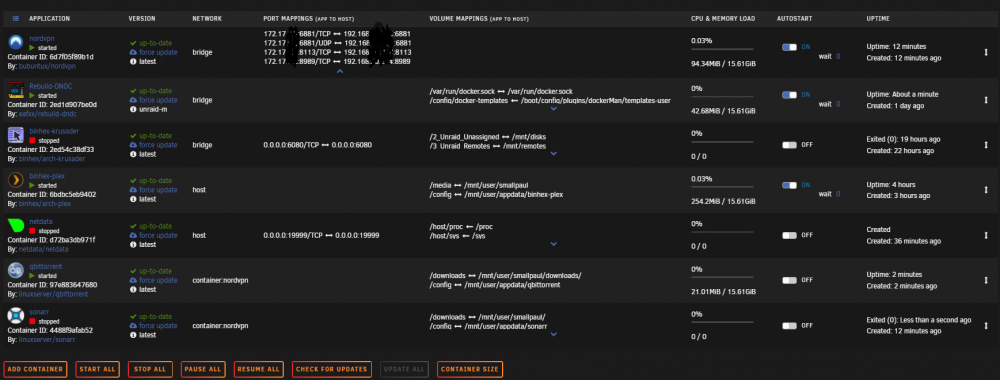Click the red stopped icon under netdata
Screen dimensions: 1000x380
(32, 231)
